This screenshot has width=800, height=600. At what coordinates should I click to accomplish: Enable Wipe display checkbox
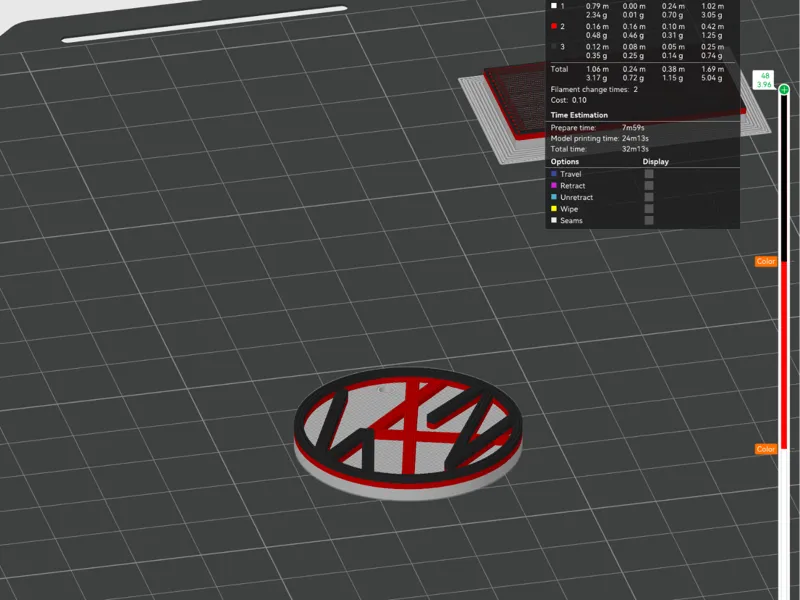(x=648, y=209)
